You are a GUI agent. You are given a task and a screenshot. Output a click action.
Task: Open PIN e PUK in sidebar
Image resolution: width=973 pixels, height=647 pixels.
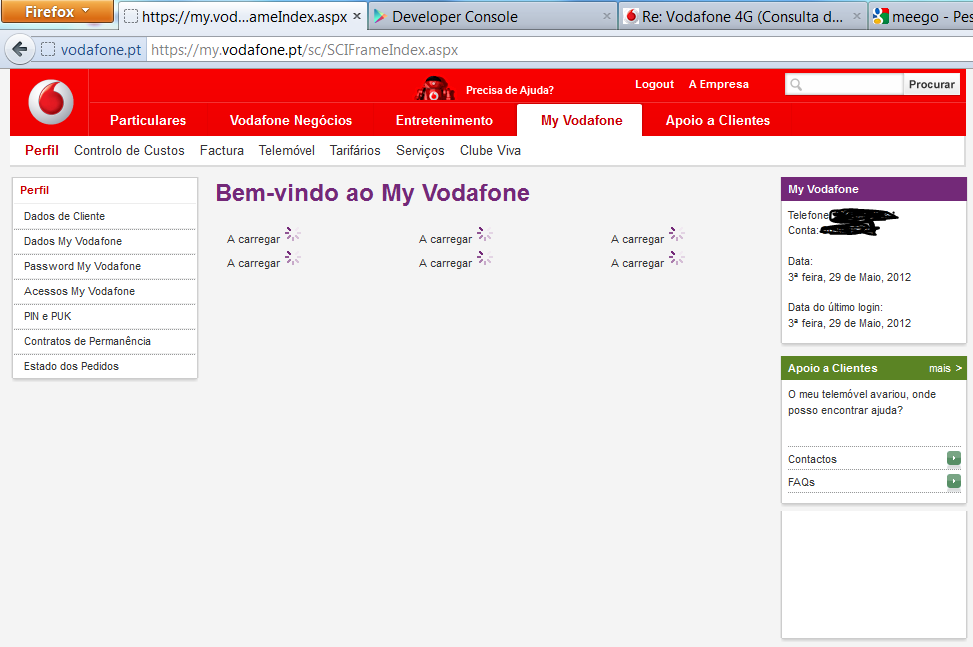tap(48, 316)
